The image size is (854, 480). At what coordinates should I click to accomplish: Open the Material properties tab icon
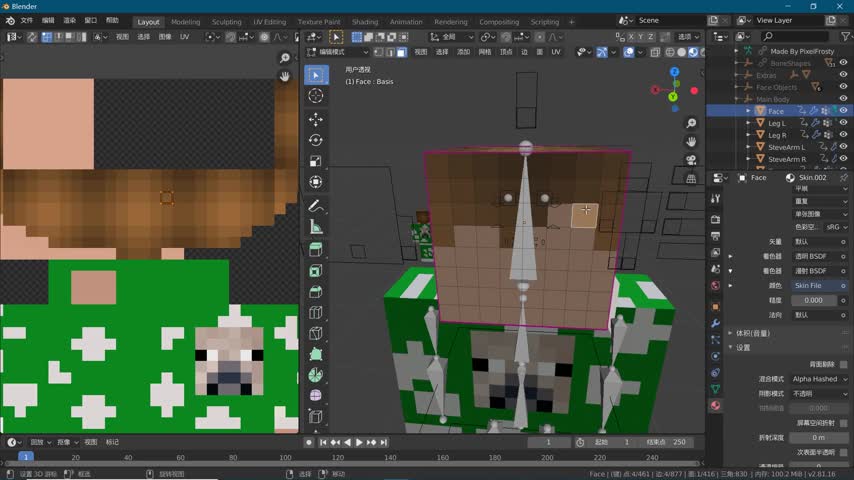point(715,406)
